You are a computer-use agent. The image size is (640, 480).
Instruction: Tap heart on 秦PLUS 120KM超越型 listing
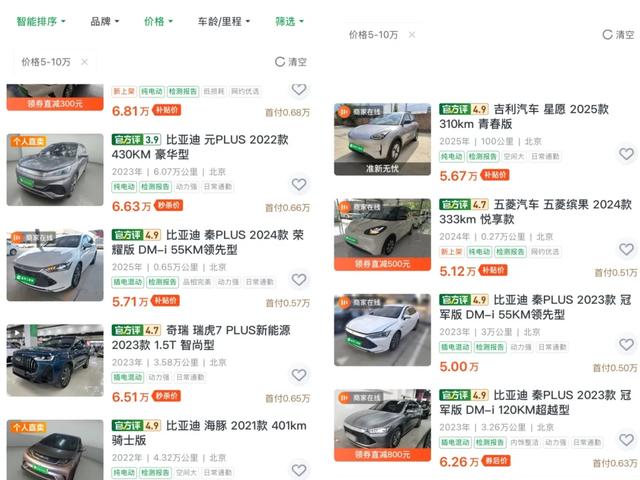(x=626, y=440)
